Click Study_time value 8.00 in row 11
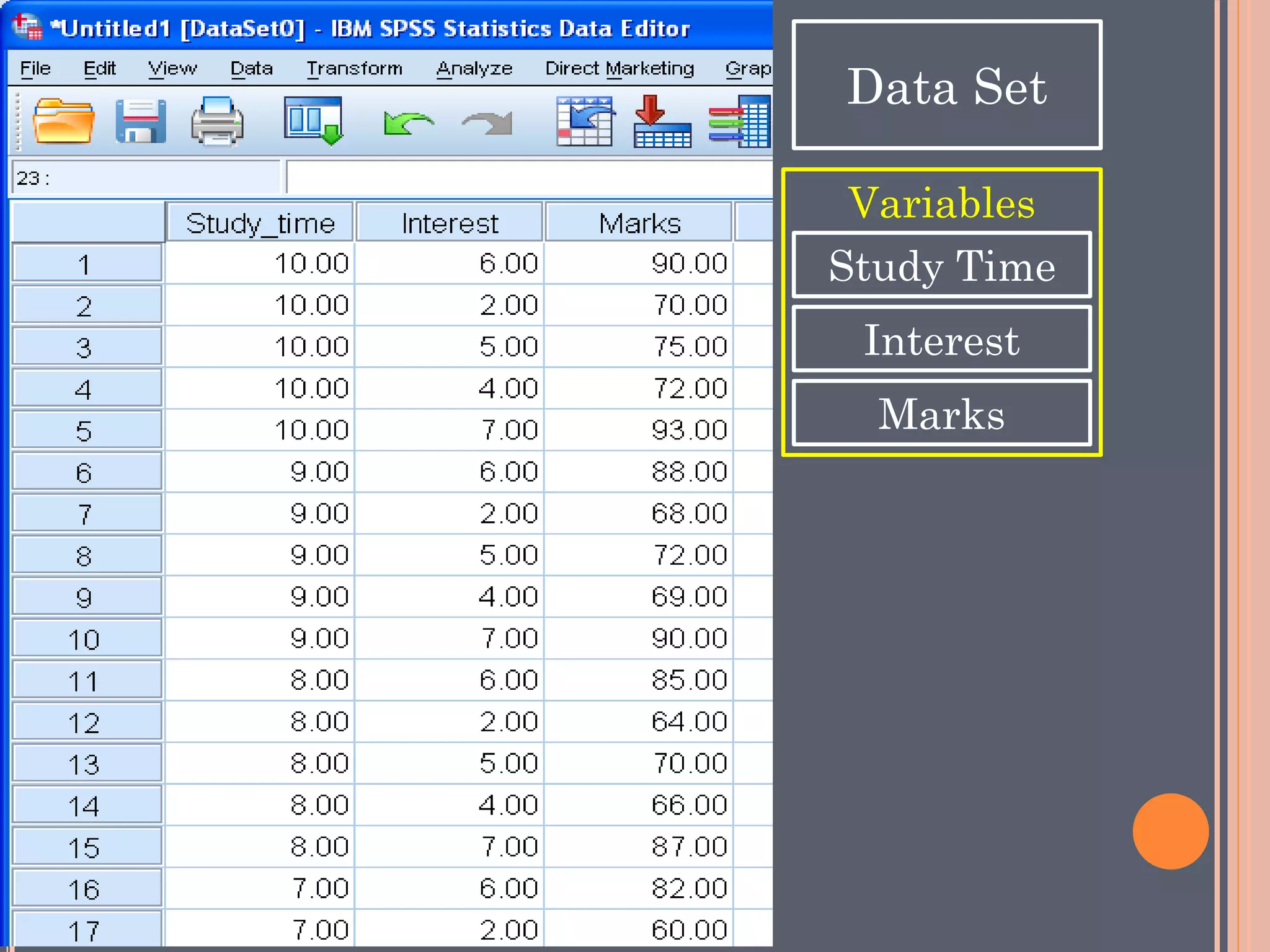Screen dimensions: 1270x952 click(260, 680)
